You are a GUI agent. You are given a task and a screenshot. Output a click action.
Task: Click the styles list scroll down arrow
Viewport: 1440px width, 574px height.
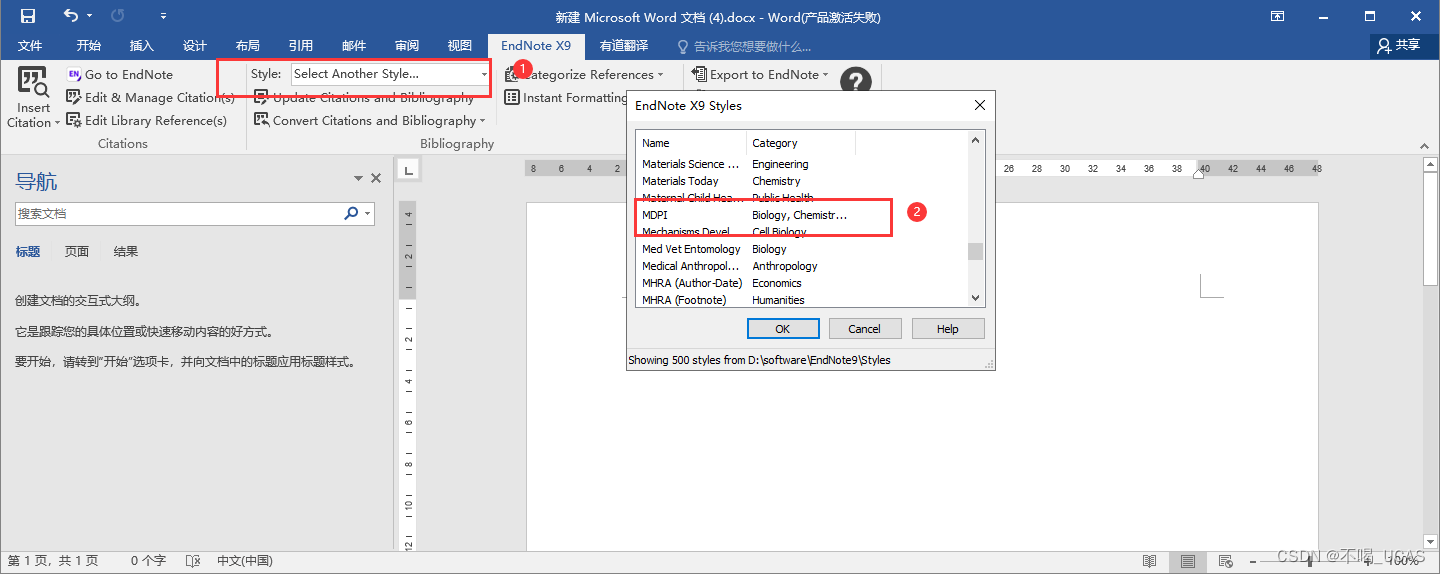[976, 297]
